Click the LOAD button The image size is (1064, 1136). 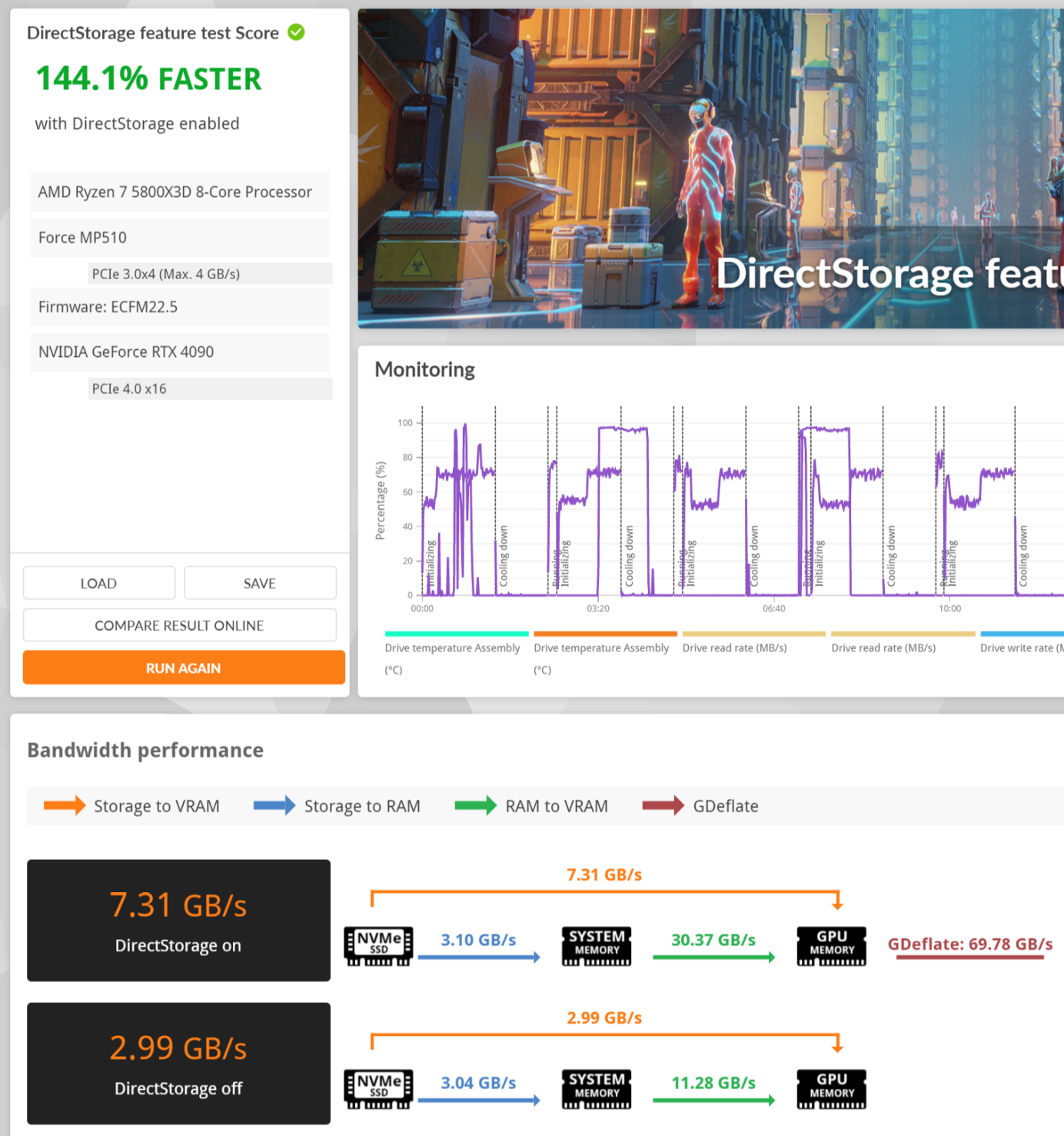coord(99,583)
